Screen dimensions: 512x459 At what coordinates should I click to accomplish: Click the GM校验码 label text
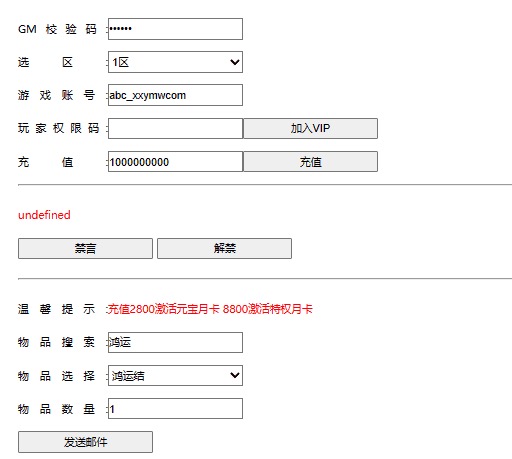pyautogui.click(x=57, y=29)
